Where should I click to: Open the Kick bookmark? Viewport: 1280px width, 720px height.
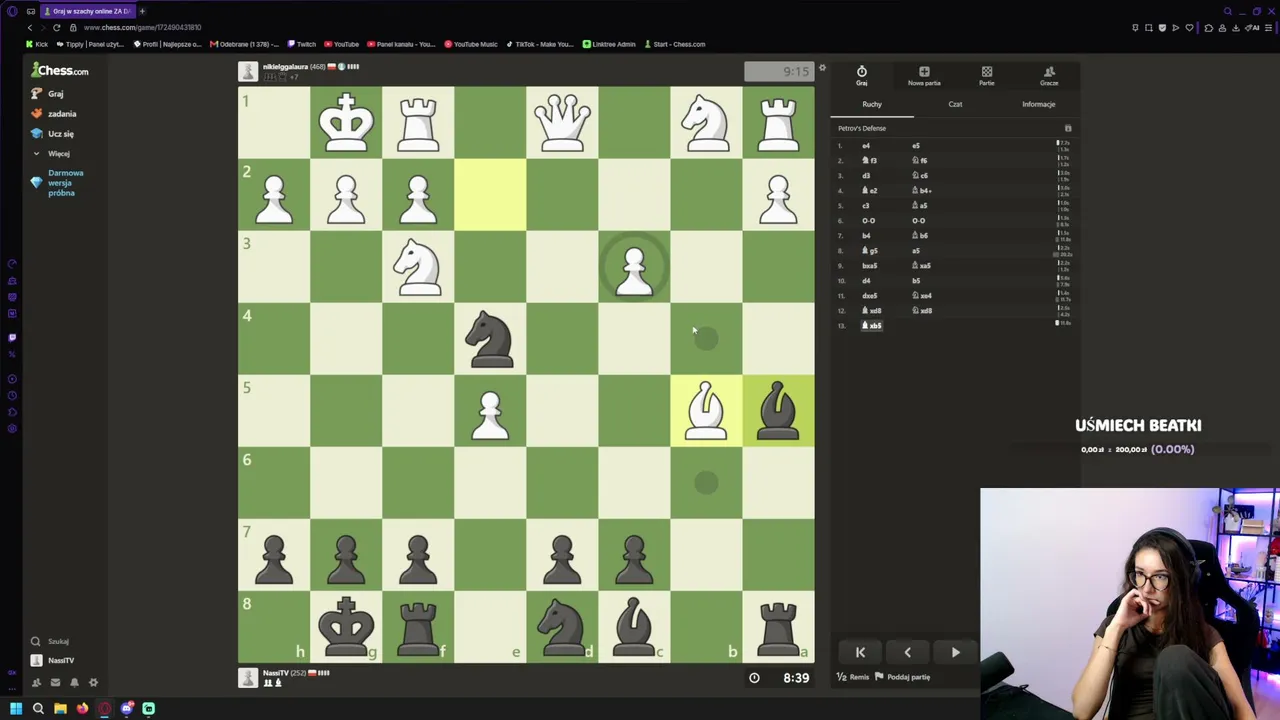[x=38, y=44]
